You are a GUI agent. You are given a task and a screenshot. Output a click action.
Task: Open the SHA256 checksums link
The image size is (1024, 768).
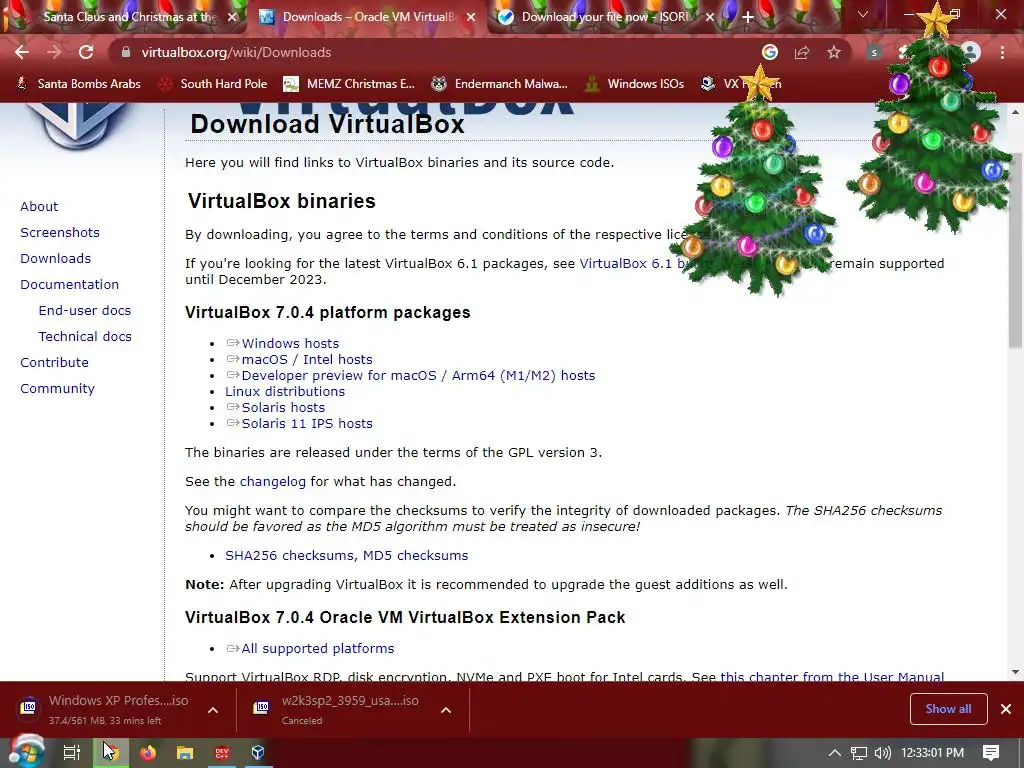290,556
